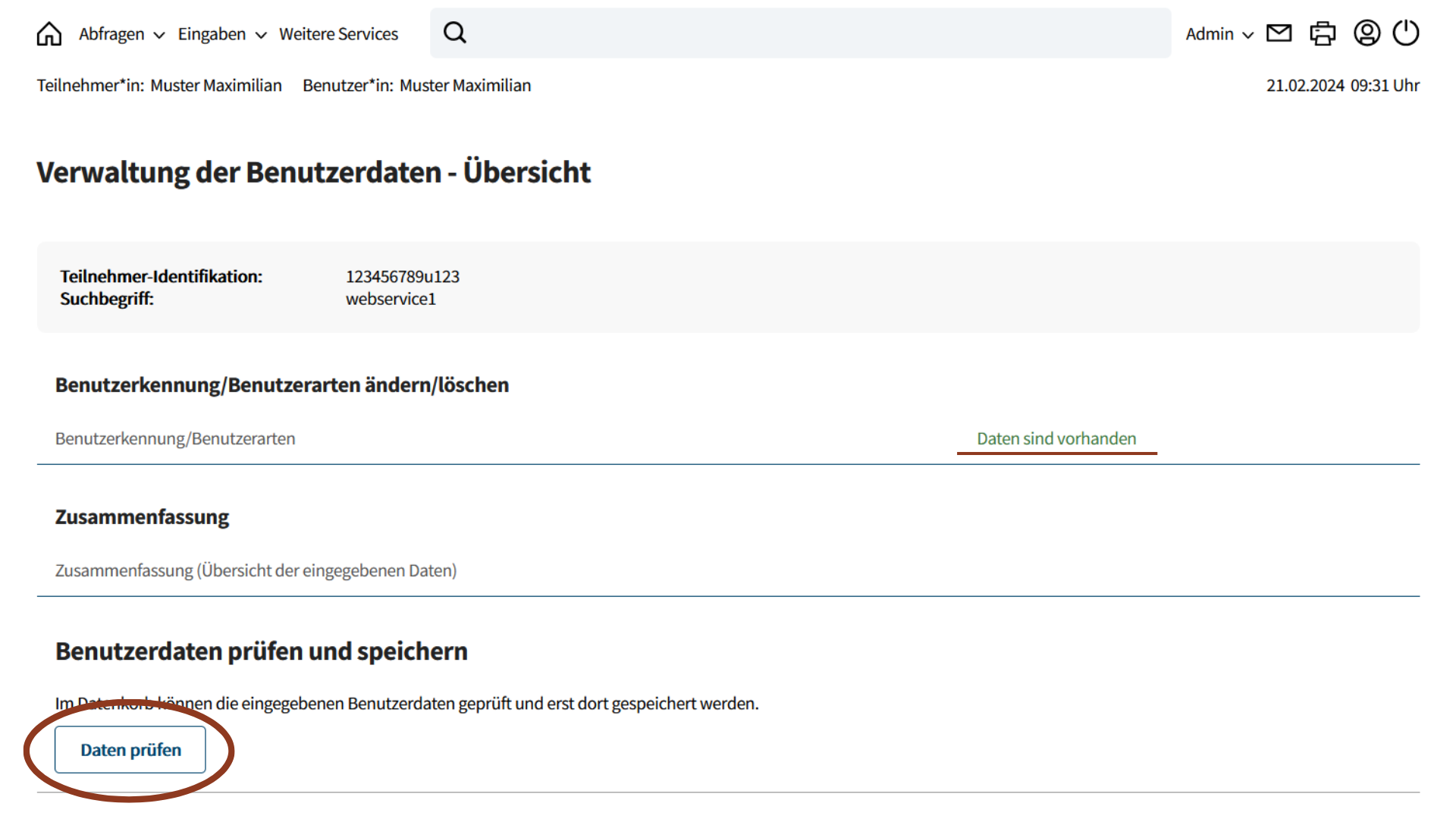This screenshot has height=819, width=1456.
Task: Select Weitere Services menu item
Action: pyautogui.click(x=339, y=33)
